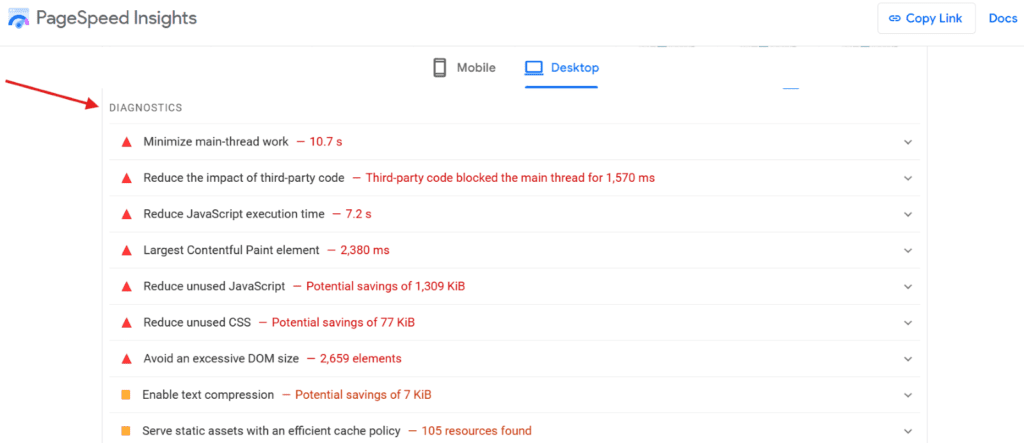Expand the Avoid an excessive DOM size chevron
The height and width of the screenshot is (443, 1024).
(908, 358)
